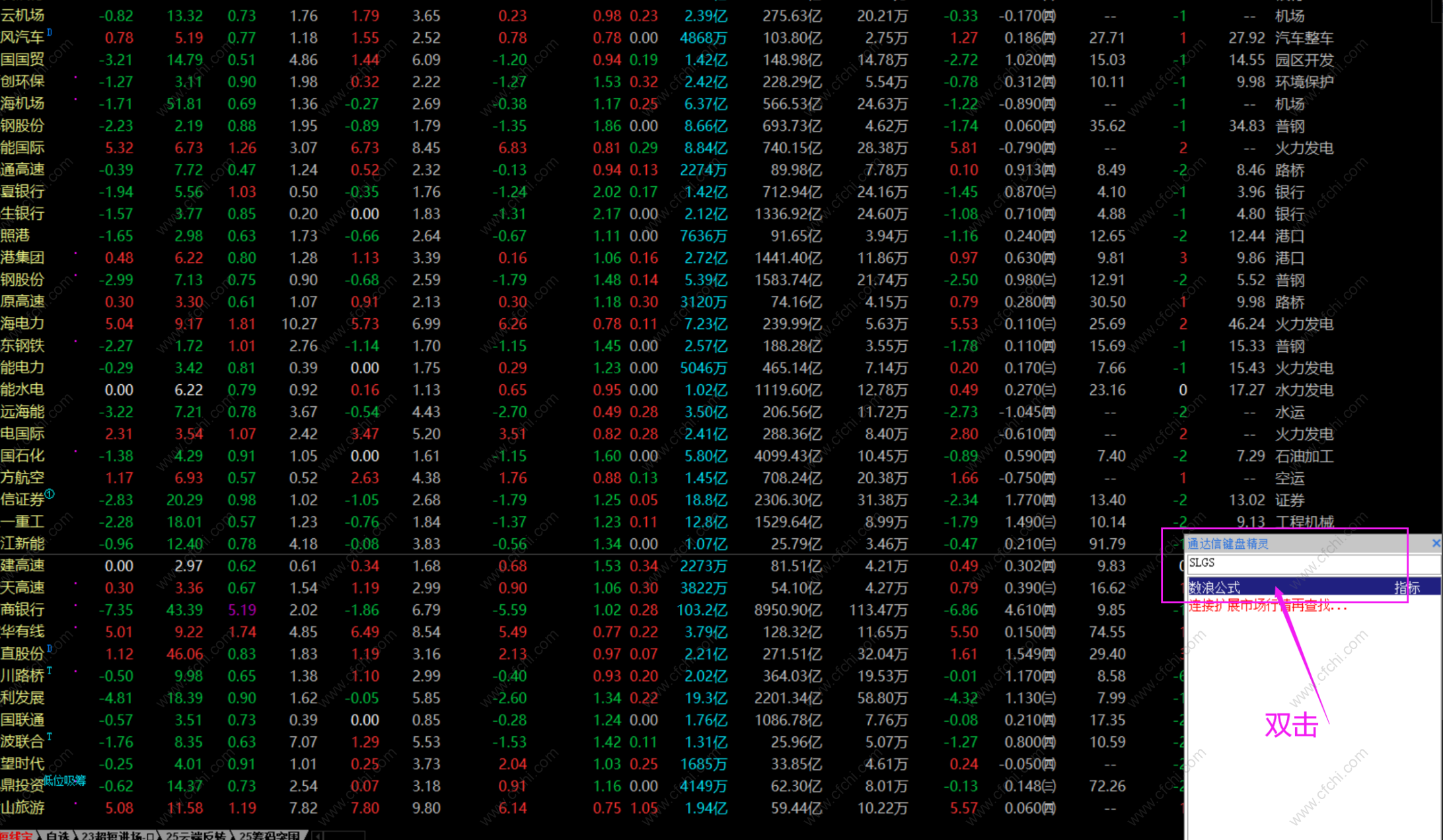This screenshot has width=1443, height=840.
Task: Click the 火力发电 industry for 能国际
Action: pos(1304,148)
